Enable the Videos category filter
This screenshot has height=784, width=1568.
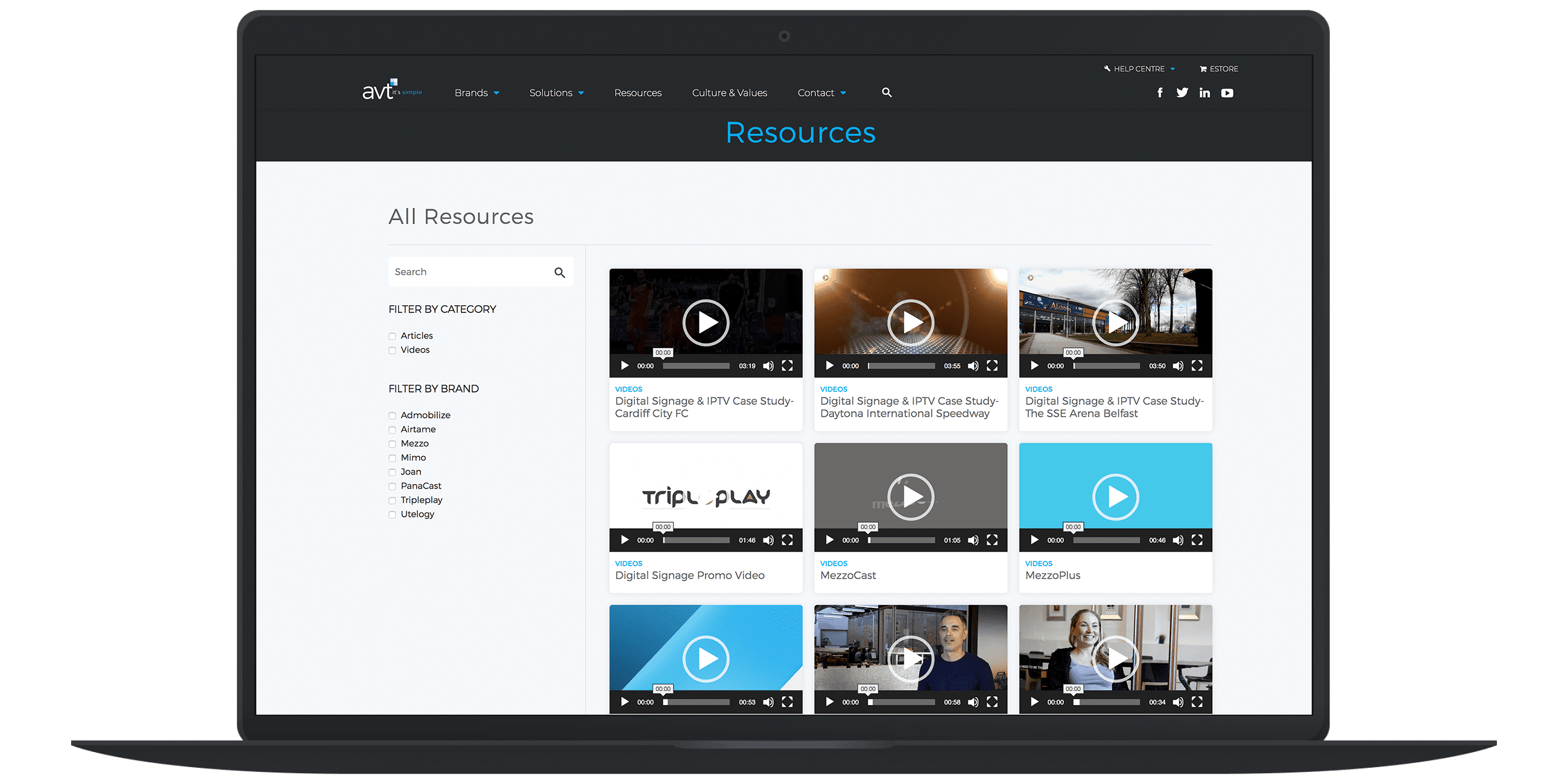393,350
